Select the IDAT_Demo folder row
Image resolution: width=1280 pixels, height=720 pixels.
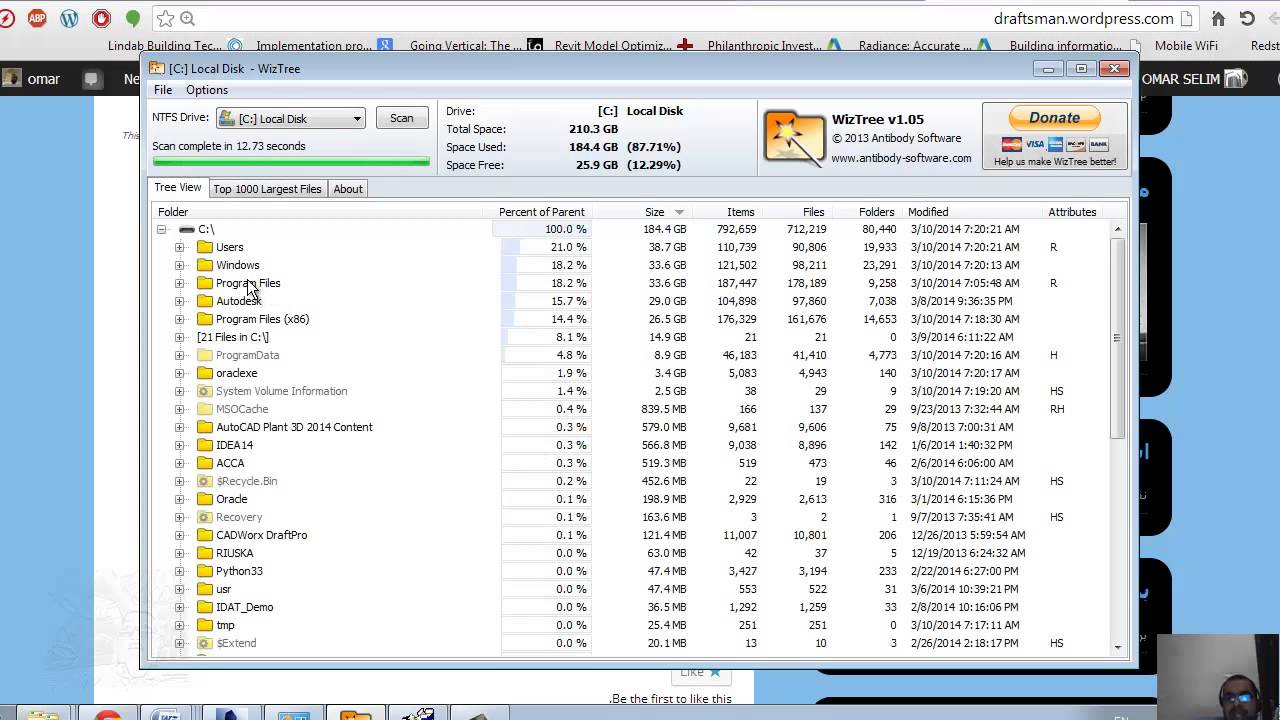point(245,607)
